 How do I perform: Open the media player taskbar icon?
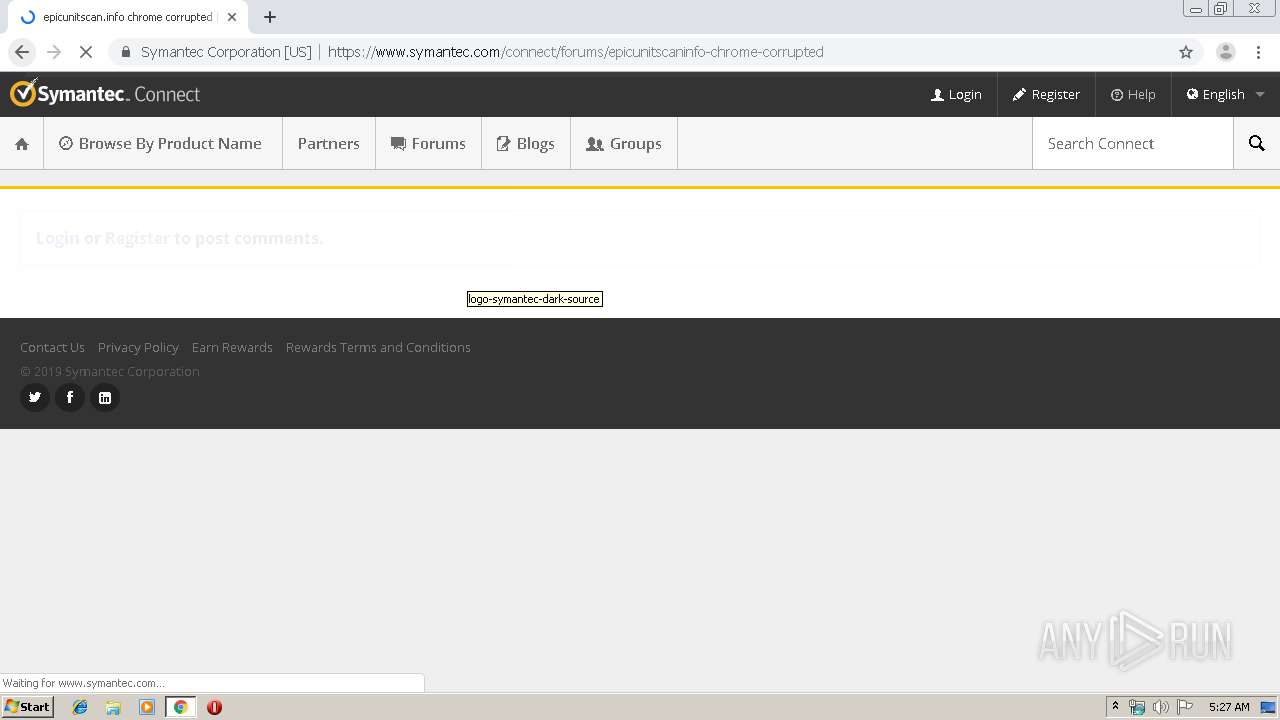click(x=147, y=707)
